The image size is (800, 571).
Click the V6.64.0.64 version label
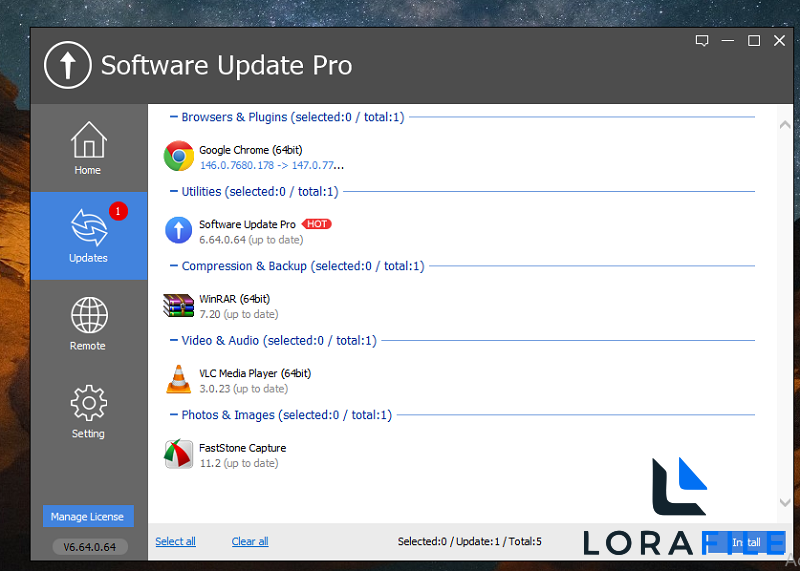pyautogui.click(x=90, y=547)
